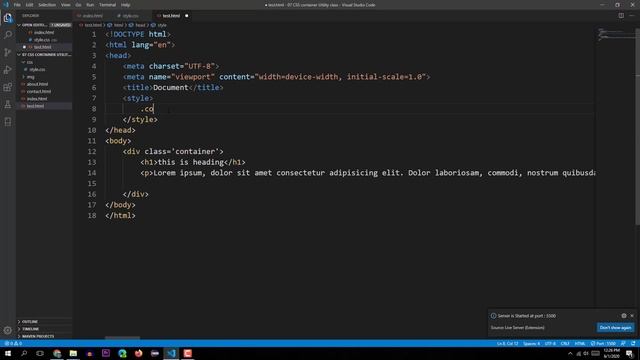Viewport: 640px width, 360px height.
Task: Click the notifications bell in status bar
Action: (x=633, y=344)
